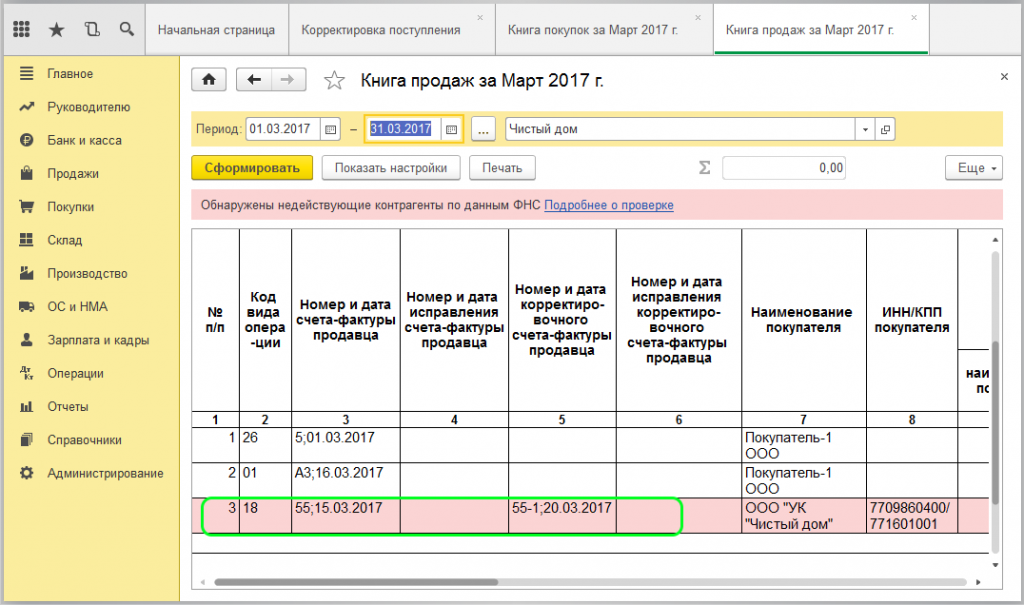Open calendar picker for start date
This screenshot has height=605, width=1024.
[331, 129]
